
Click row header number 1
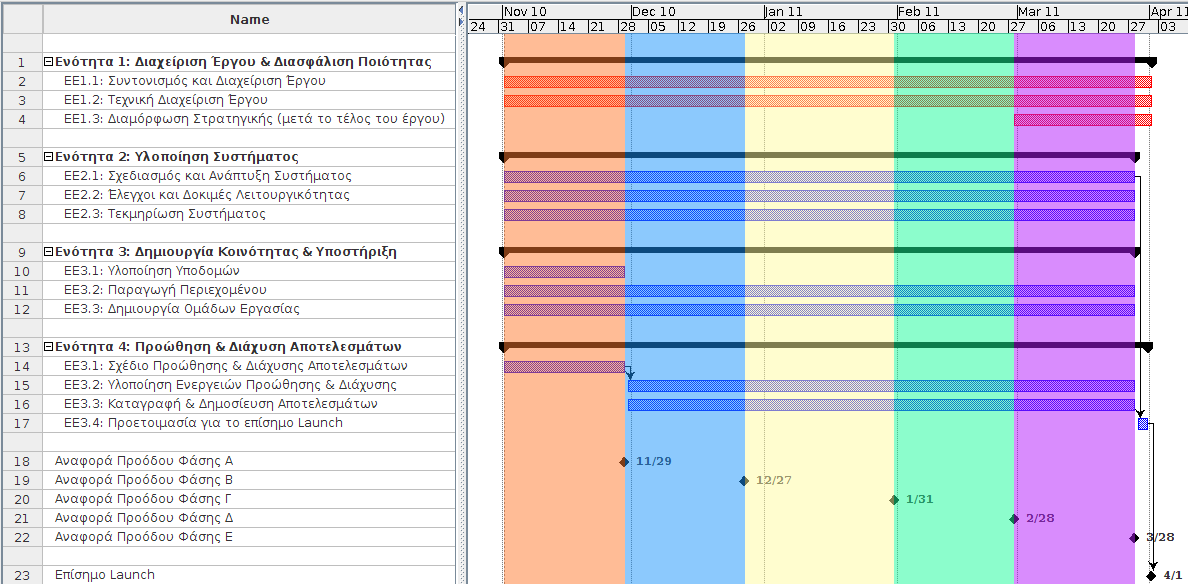coord(23,62)
